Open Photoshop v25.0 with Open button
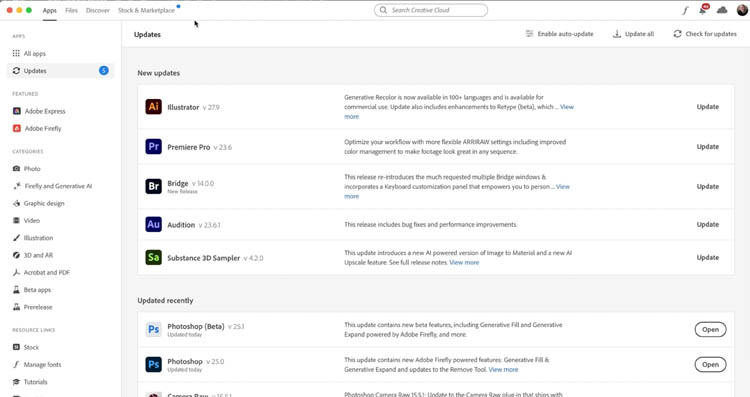The width and height of the screenshot is (750, 397). (x=710, y=364)
